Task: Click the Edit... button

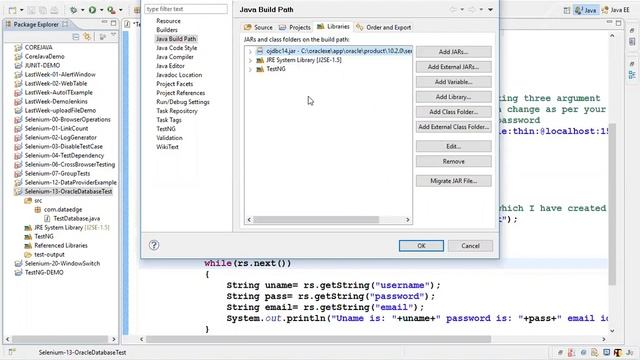Action: pos(453,146)
